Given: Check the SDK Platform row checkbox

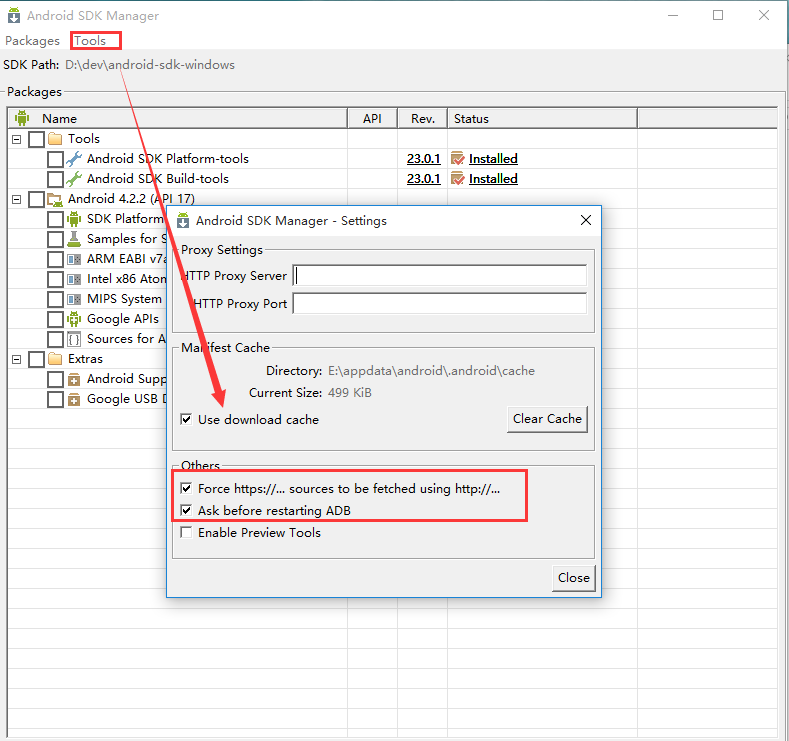Looking at the screenshot, I should point(55,219).
